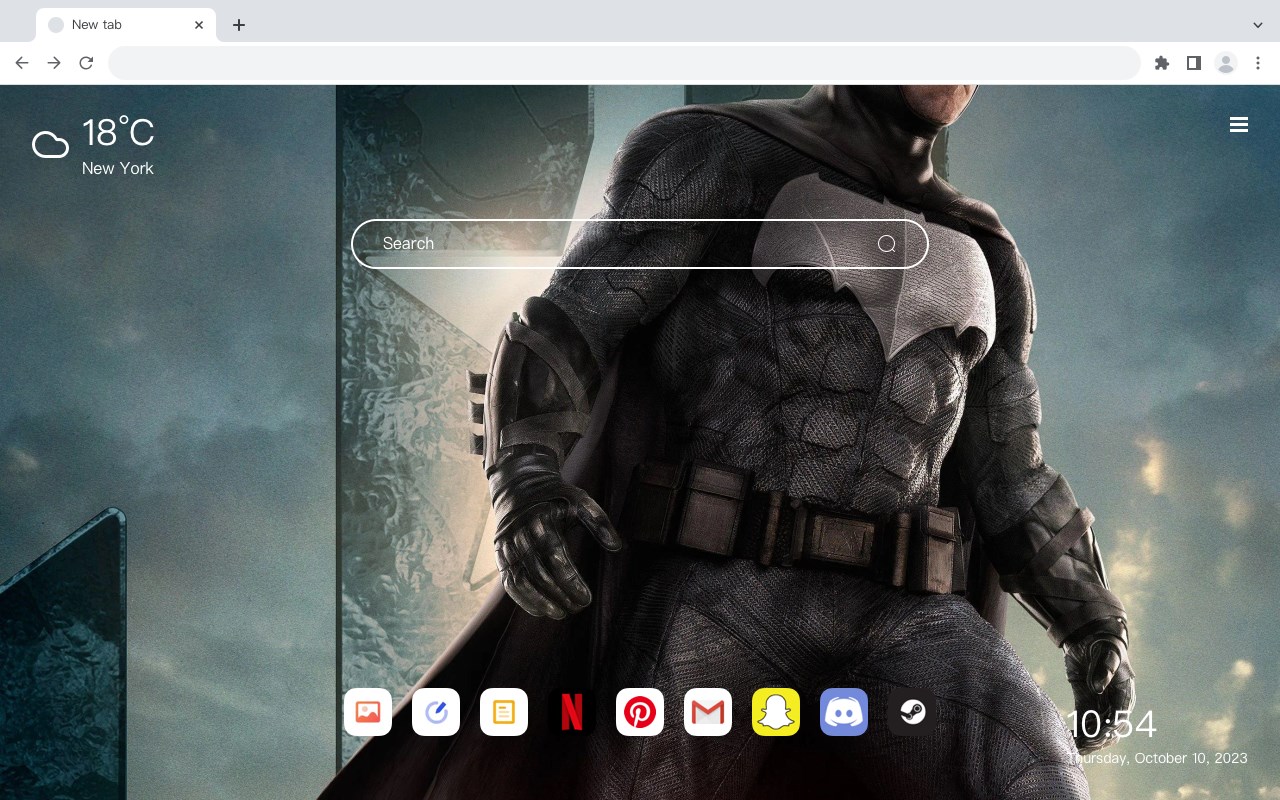This screenshot has width=1280, height=800.
Task: Launch the Netflix shortcut
Action: tap(572, 712)
